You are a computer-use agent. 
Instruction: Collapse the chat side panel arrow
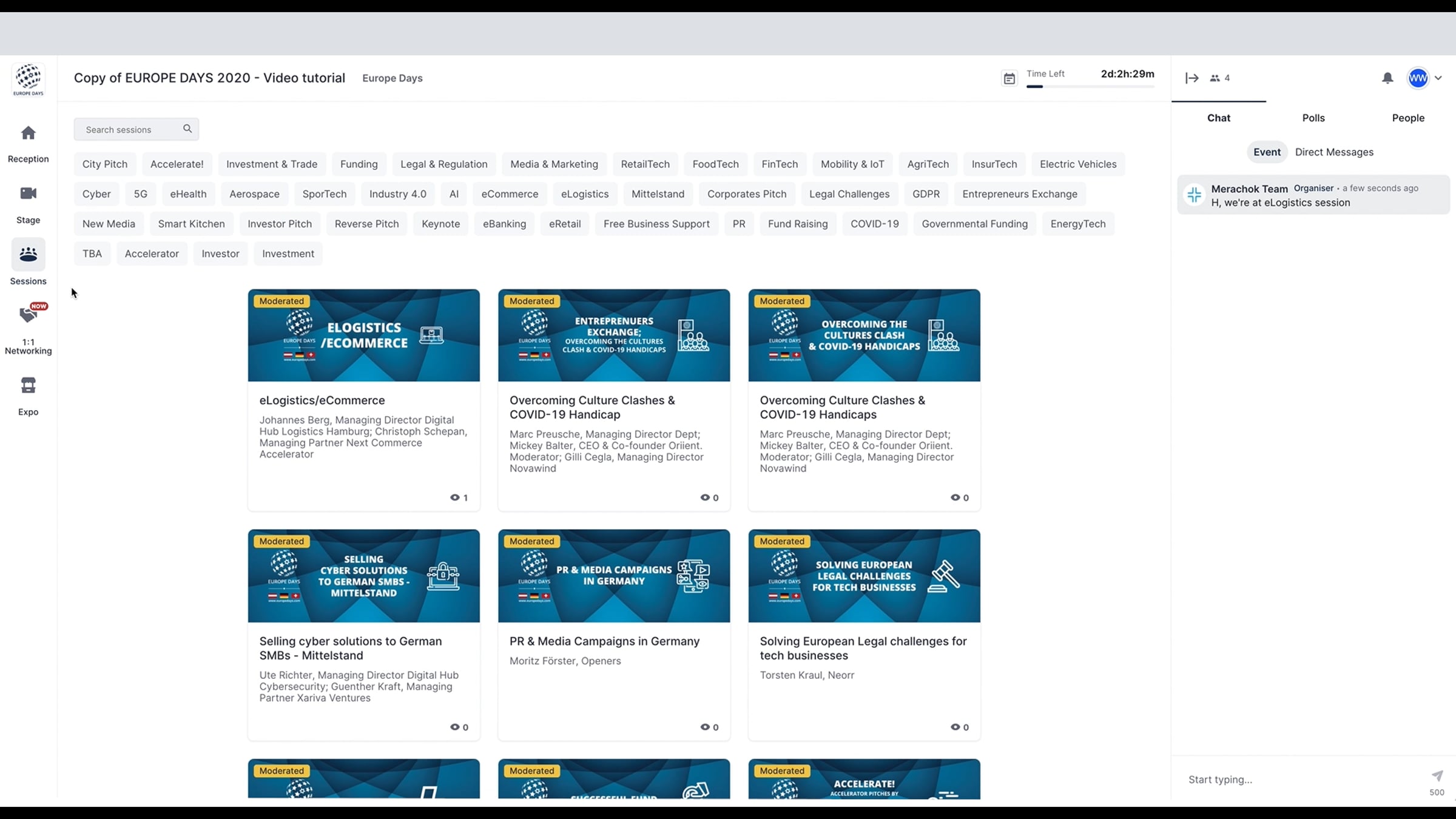point(1191,78)
